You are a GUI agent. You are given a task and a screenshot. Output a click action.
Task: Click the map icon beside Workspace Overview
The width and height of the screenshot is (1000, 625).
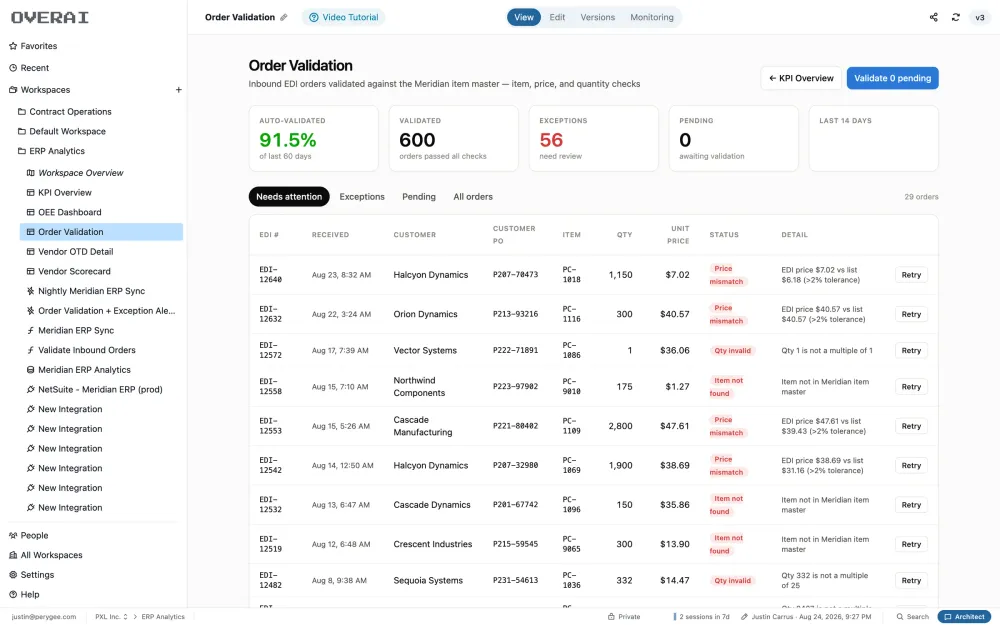point(30,173)
